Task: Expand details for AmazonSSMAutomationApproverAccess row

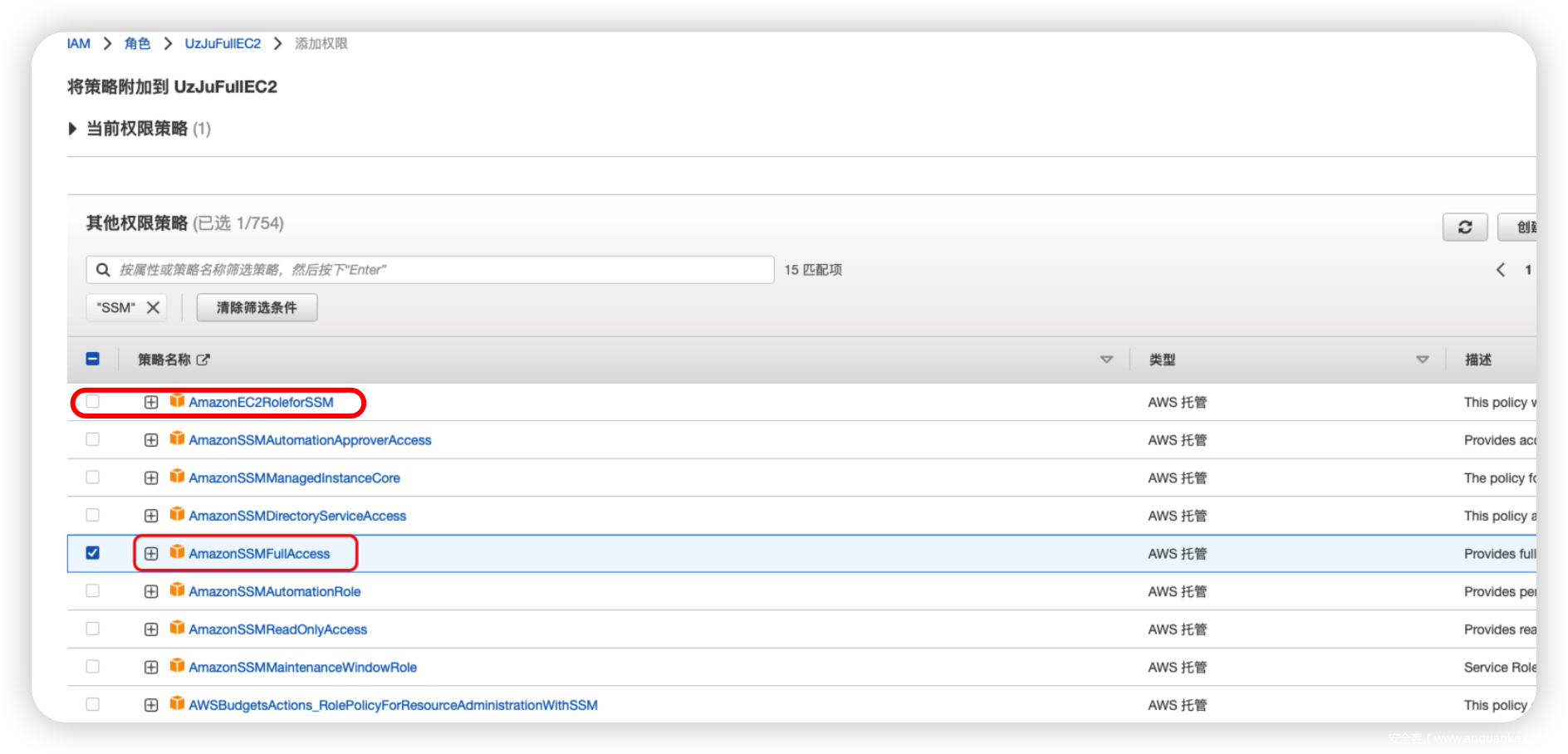Action: point(151,440)
